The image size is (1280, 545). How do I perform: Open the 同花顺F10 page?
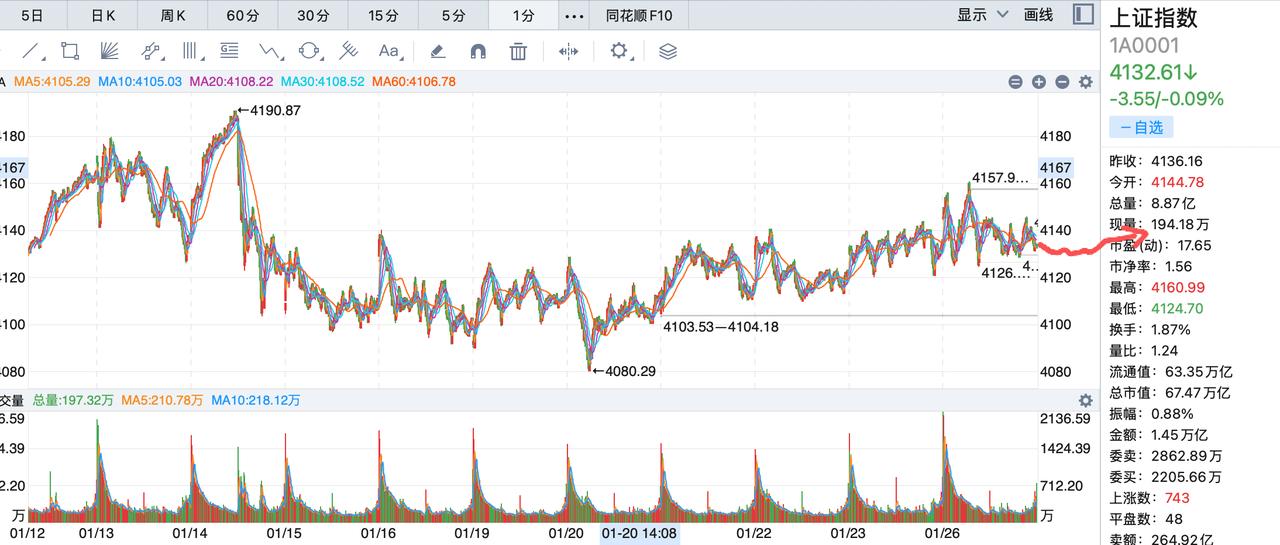click(639, 15)
